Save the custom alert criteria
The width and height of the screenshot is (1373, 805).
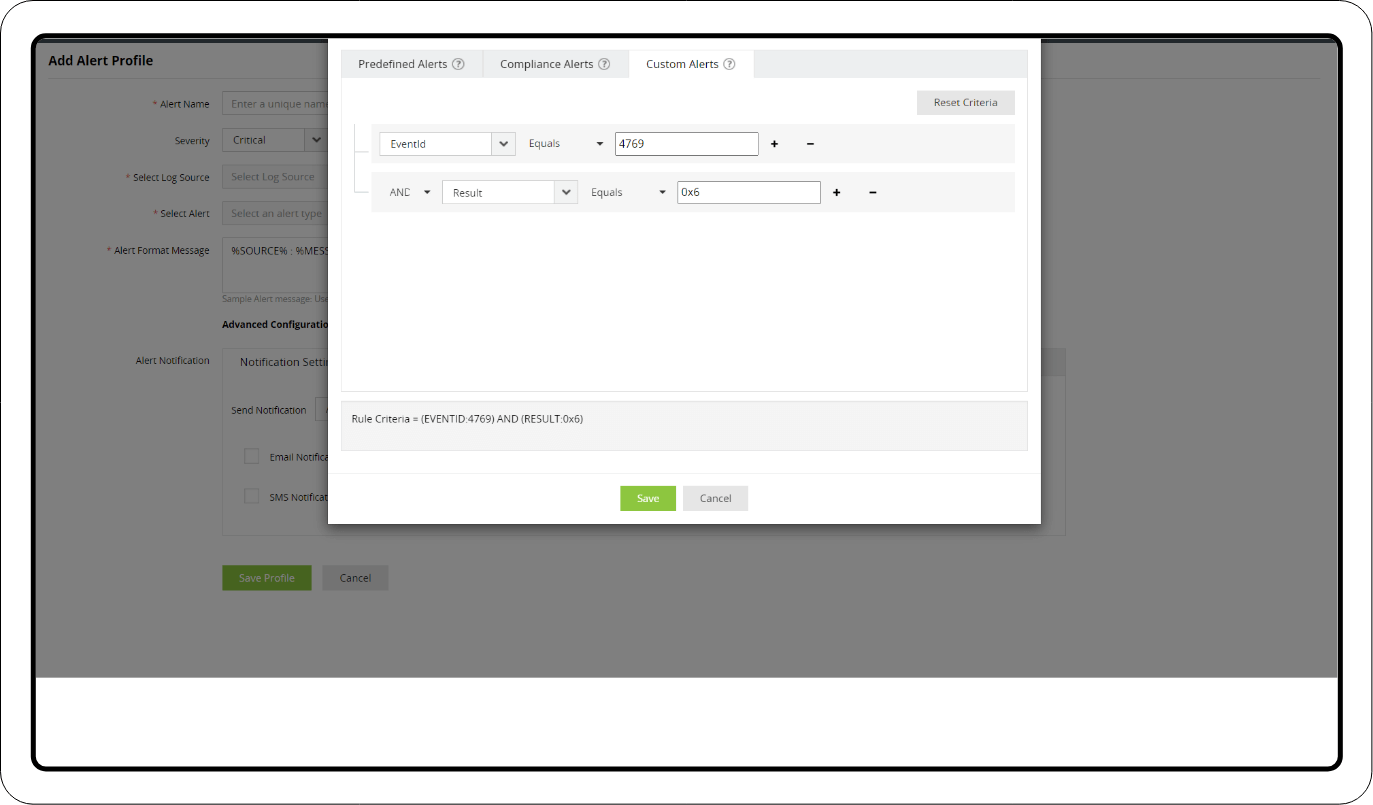click(x=648, y=498)
